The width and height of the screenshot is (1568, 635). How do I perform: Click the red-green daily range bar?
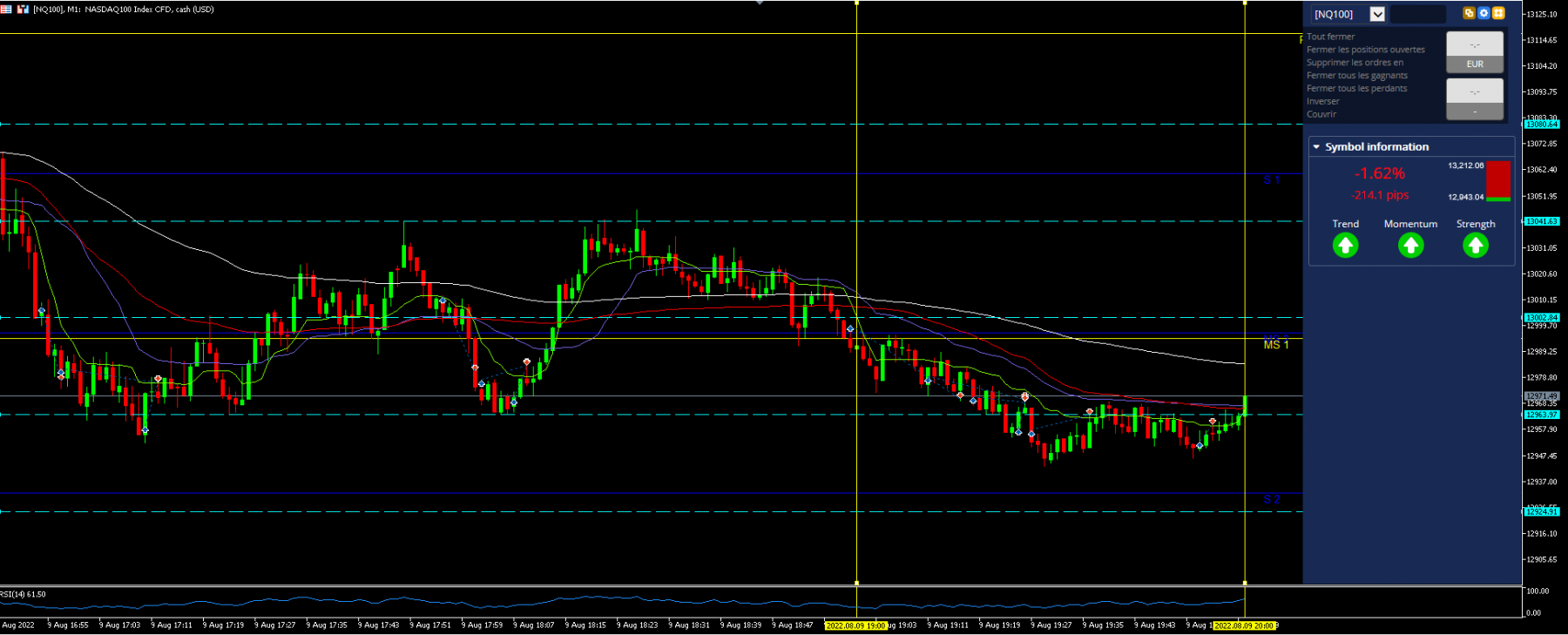pos(1498,181)
